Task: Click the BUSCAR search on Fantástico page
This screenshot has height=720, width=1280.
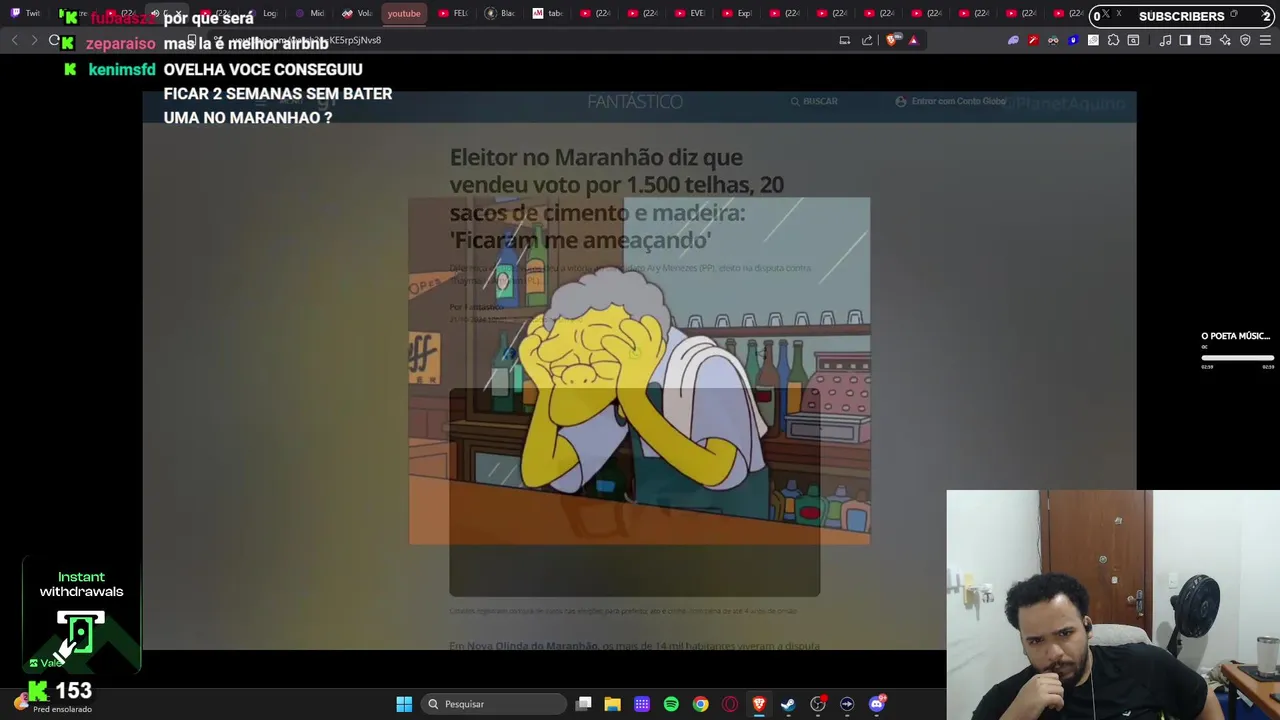Action: pos(814,101)
